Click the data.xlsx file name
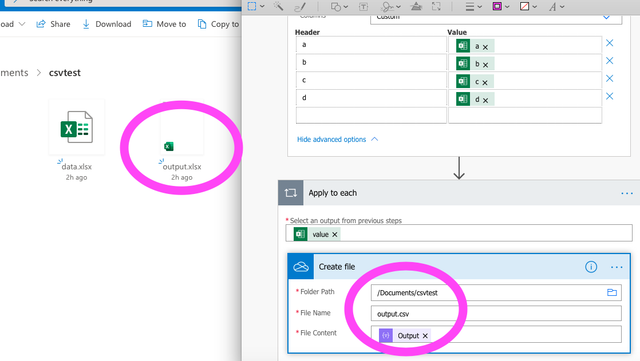The height and width of the screenshot is (361, 640). (77, 167)
